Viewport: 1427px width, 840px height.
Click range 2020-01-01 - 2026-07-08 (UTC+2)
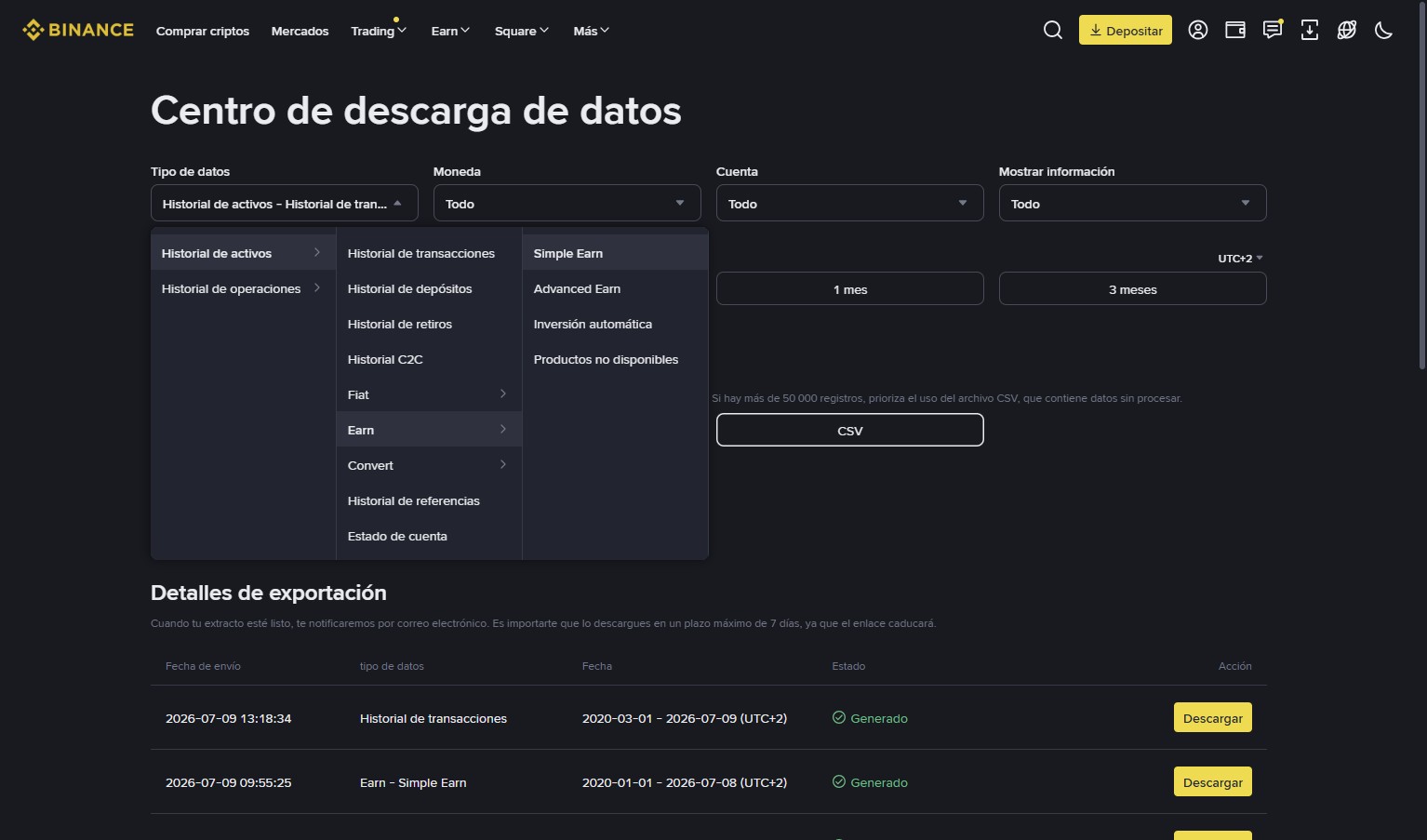pos(685,782)
